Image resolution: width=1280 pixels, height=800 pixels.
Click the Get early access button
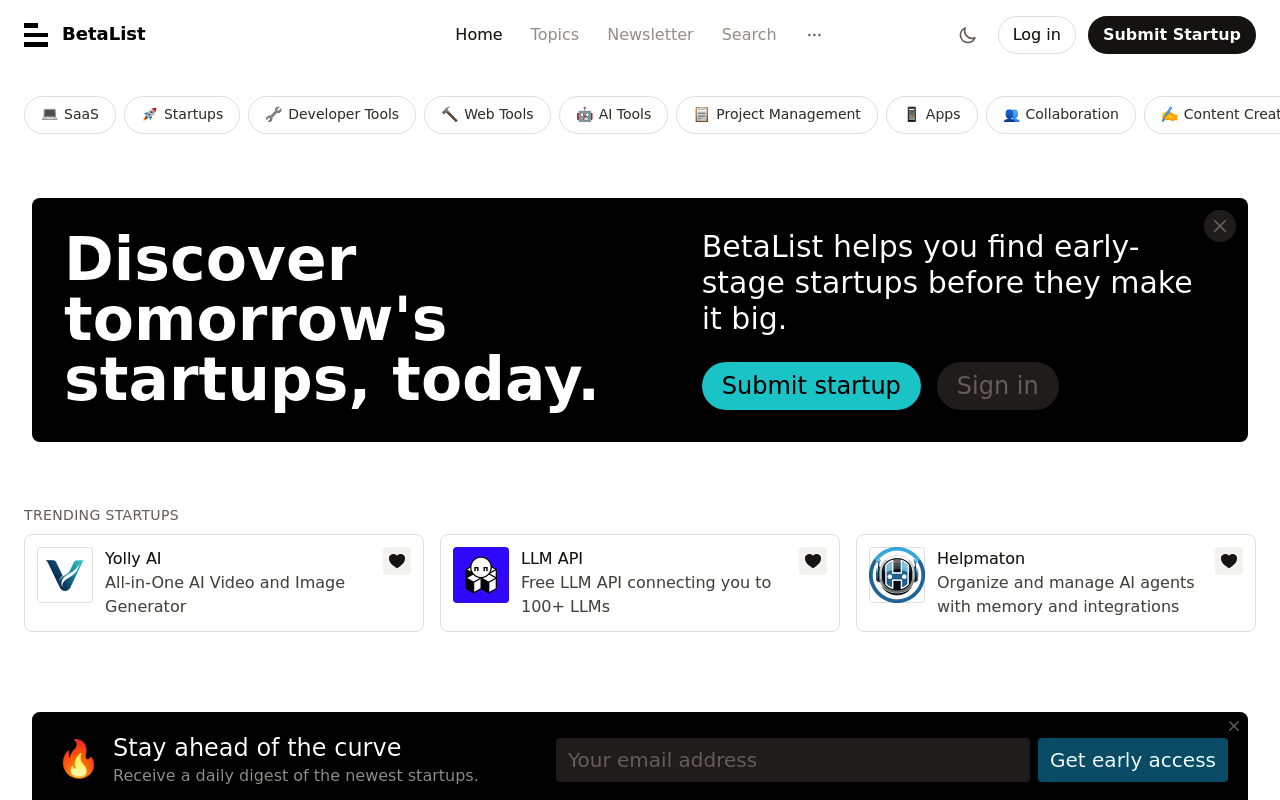pos(1133,760)
